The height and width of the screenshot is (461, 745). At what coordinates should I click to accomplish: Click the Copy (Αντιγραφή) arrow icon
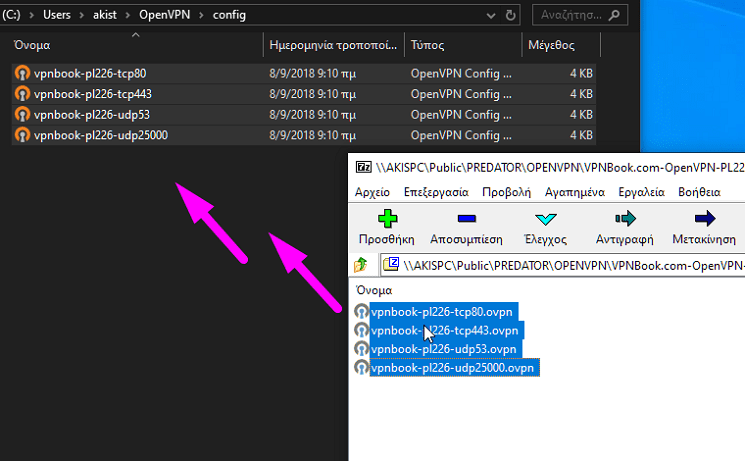(x=625, y=219)
